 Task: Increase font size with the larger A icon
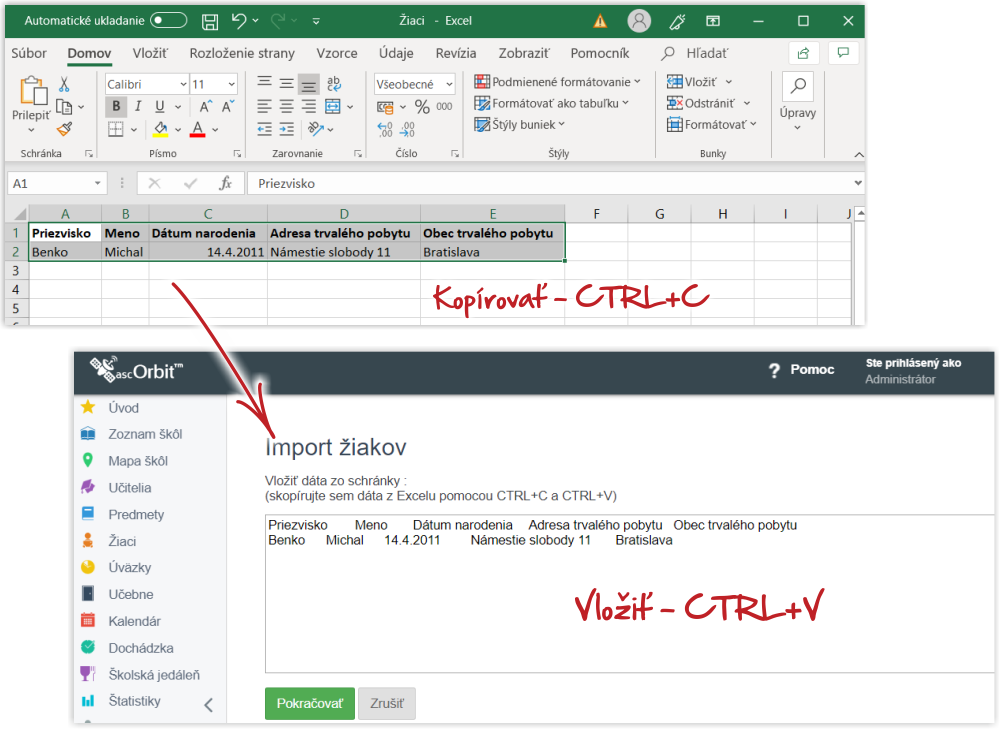pyautogui.click(x=205, y=107)
